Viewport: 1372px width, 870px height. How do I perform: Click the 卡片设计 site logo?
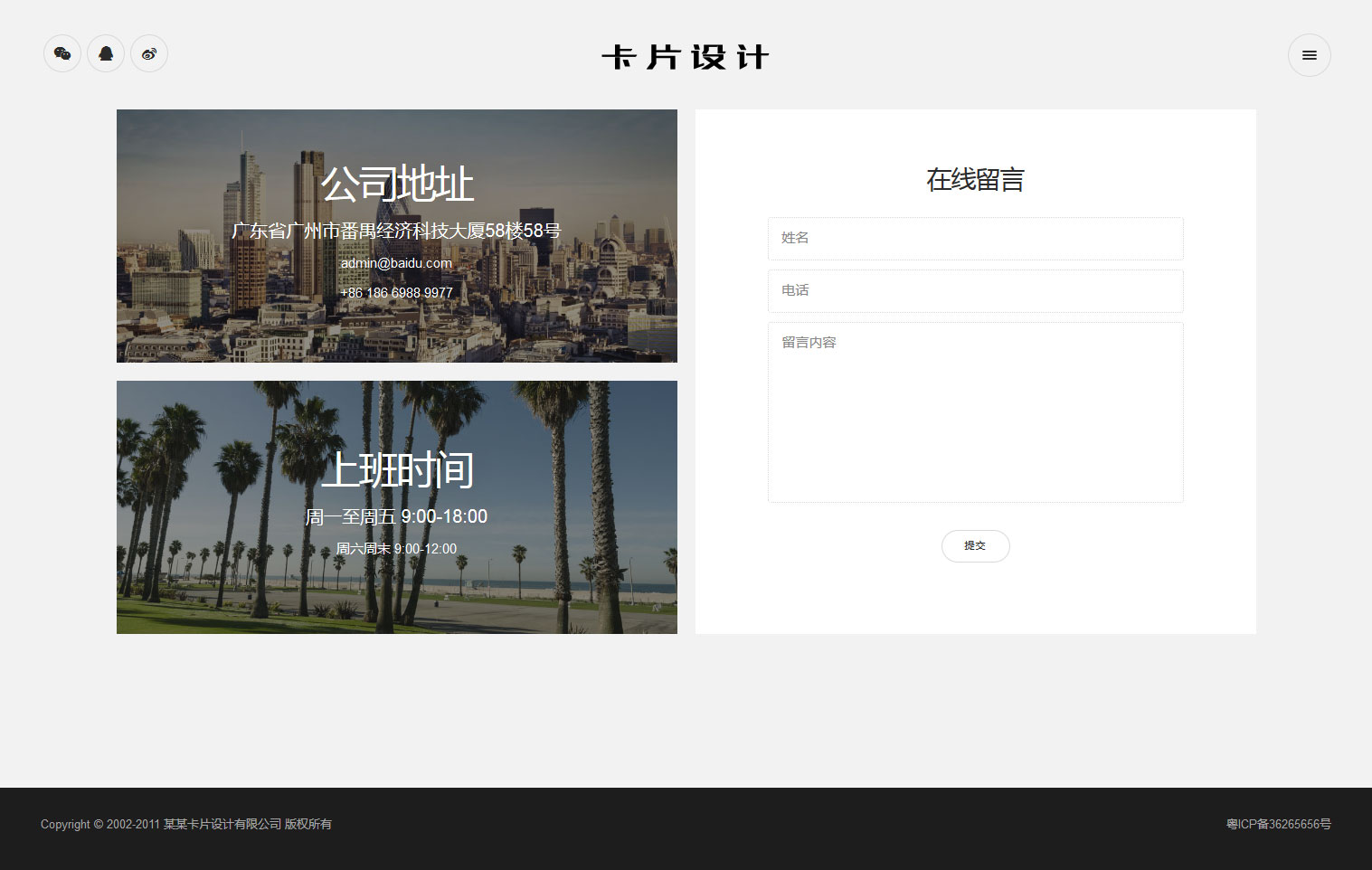coord(686,57)
